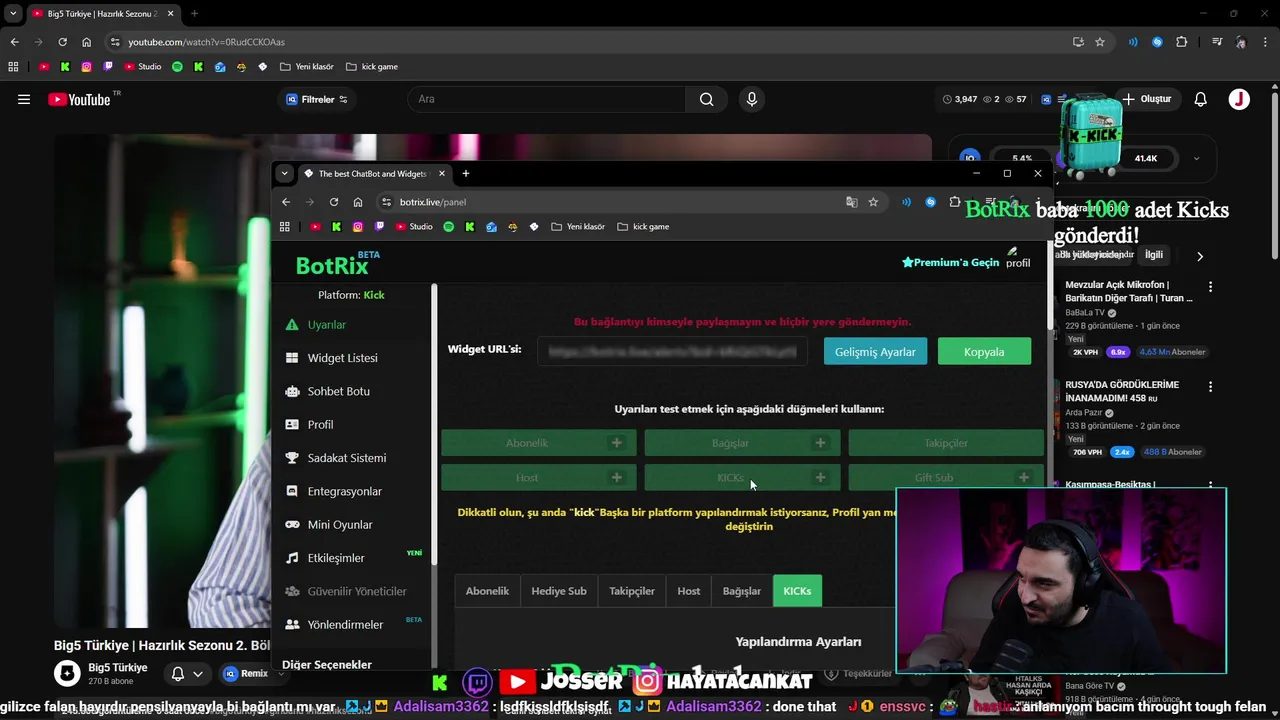
Task: Switch to the Abonelik settings tab
Action: (x=487, y=591)
